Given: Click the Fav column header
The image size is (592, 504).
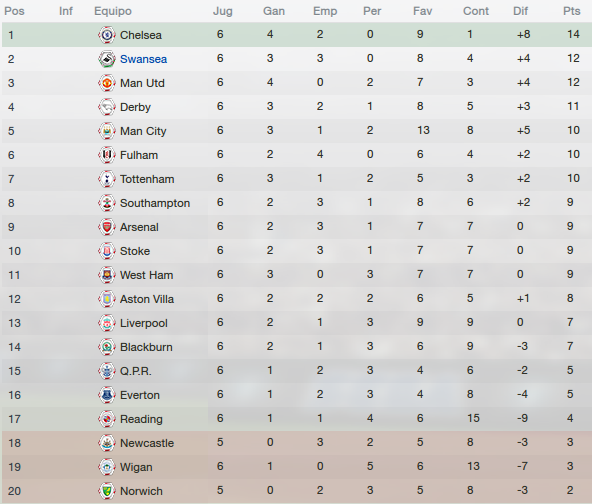Looking at the screenshot, I should [x=422, y=11].
